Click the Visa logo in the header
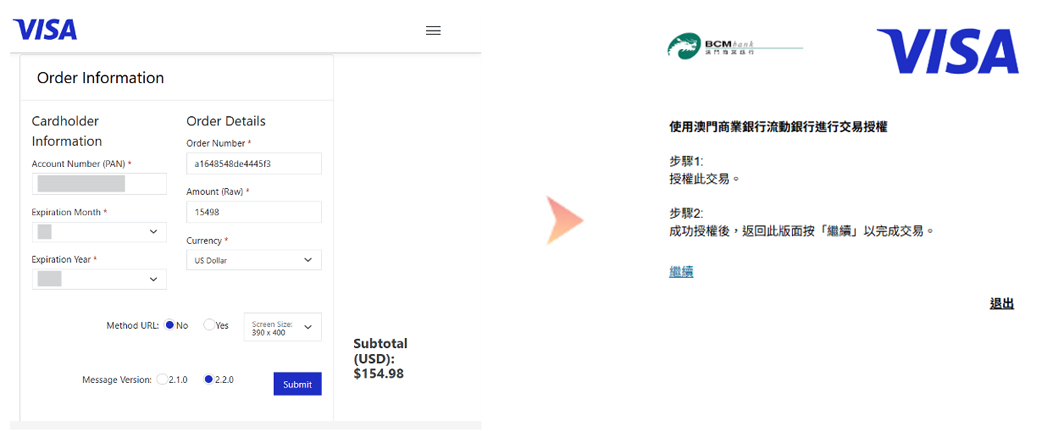Viewport: 1043px width, 431px height. tap(45, 29)
